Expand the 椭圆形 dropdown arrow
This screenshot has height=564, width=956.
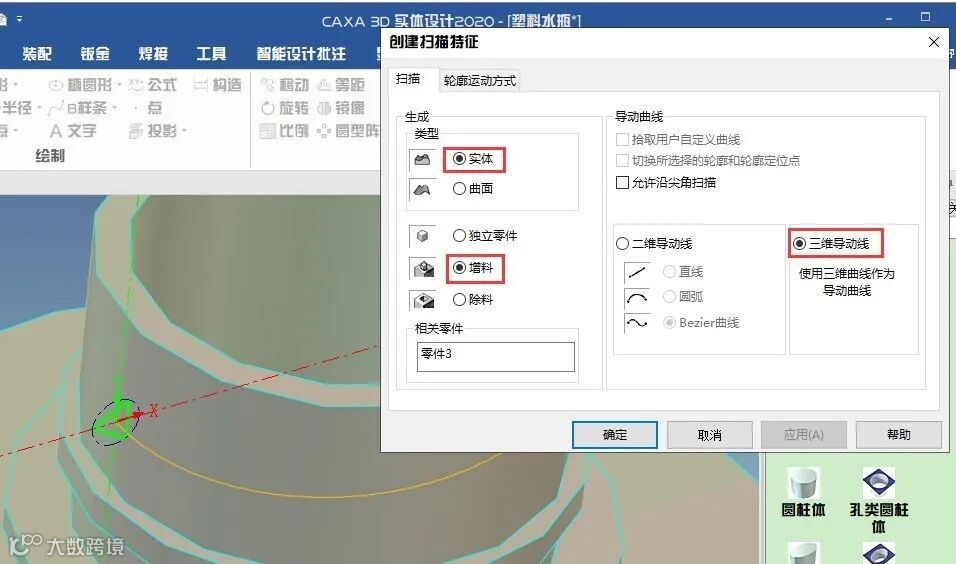120,85
